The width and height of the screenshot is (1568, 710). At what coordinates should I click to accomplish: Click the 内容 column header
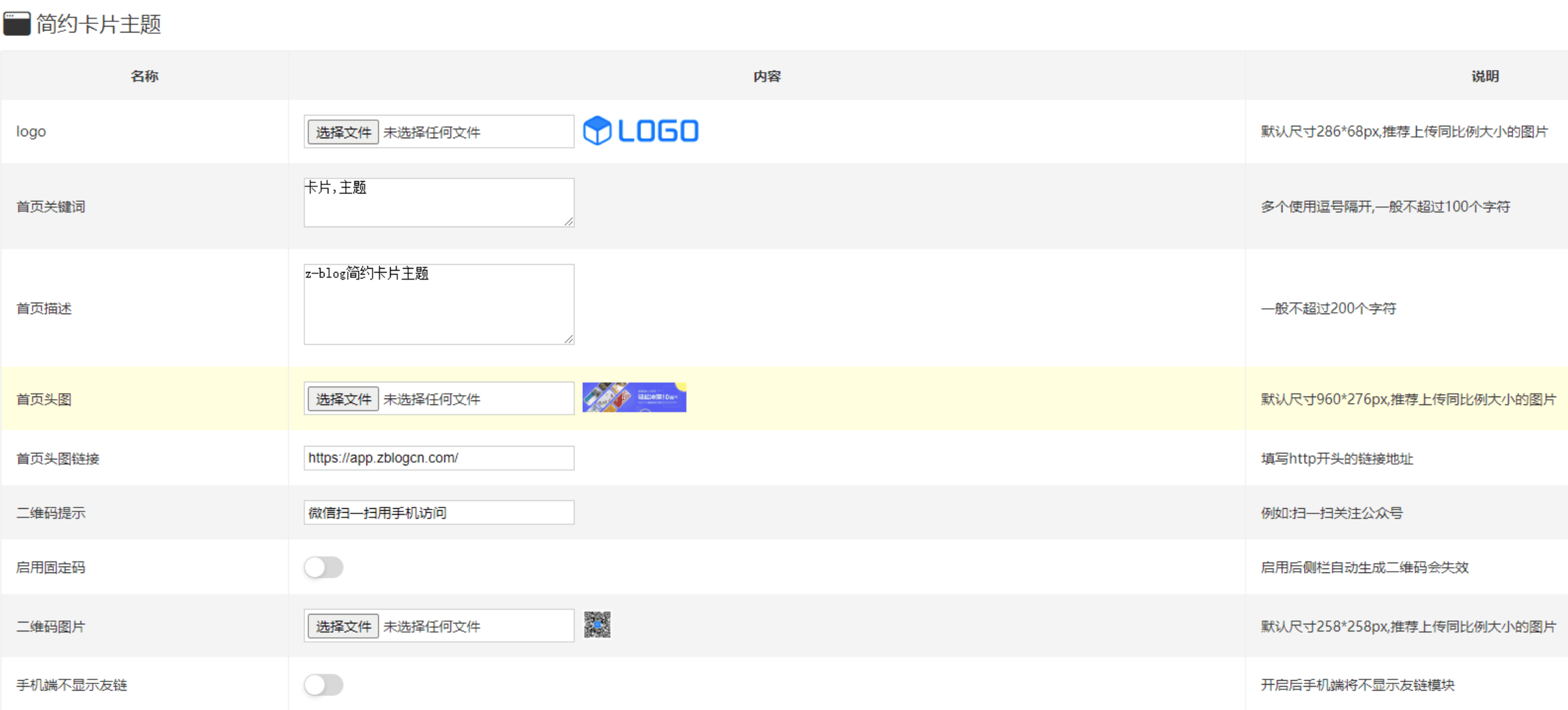767,76
